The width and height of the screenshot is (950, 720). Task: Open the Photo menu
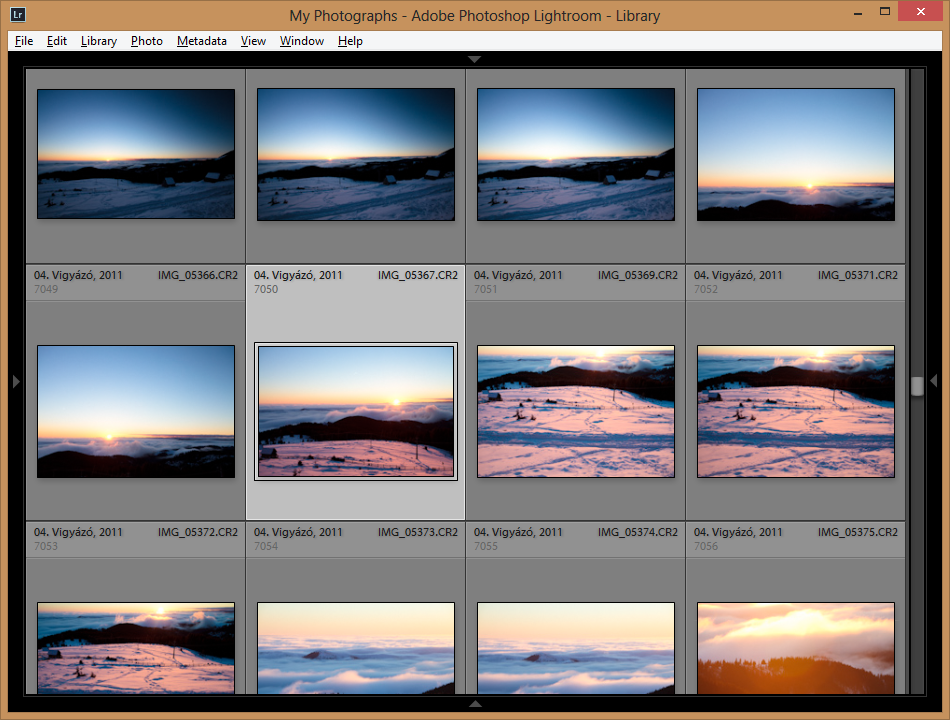tap(147, 41)
